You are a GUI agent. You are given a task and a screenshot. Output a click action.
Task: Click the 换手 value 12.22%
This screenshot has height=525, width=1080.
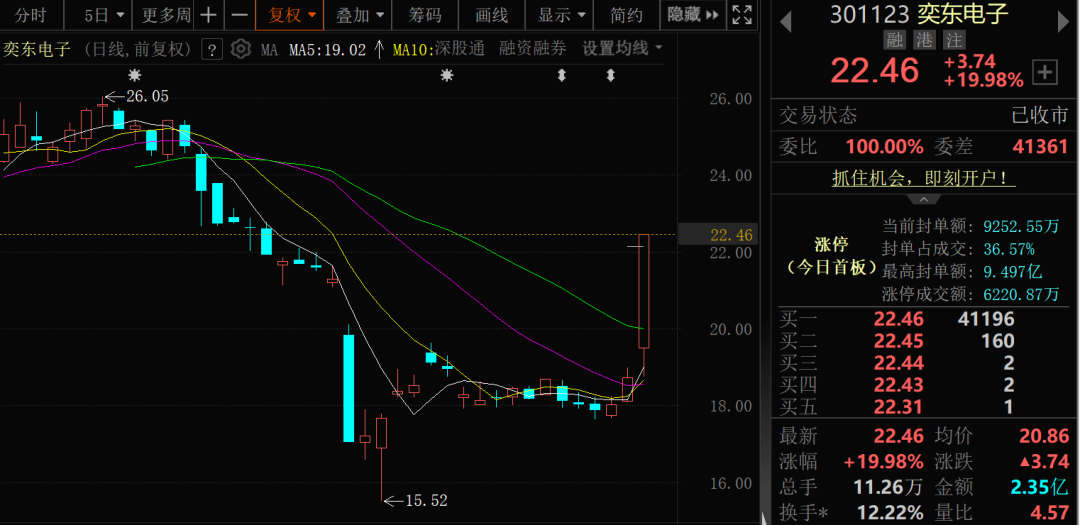(889, 513)
